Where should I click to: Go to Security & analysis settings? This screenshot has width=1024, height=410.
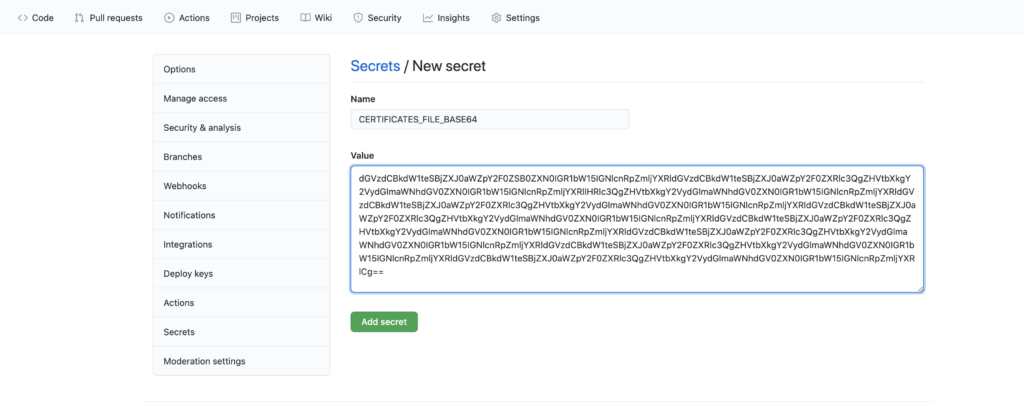(x=242, y=128)
